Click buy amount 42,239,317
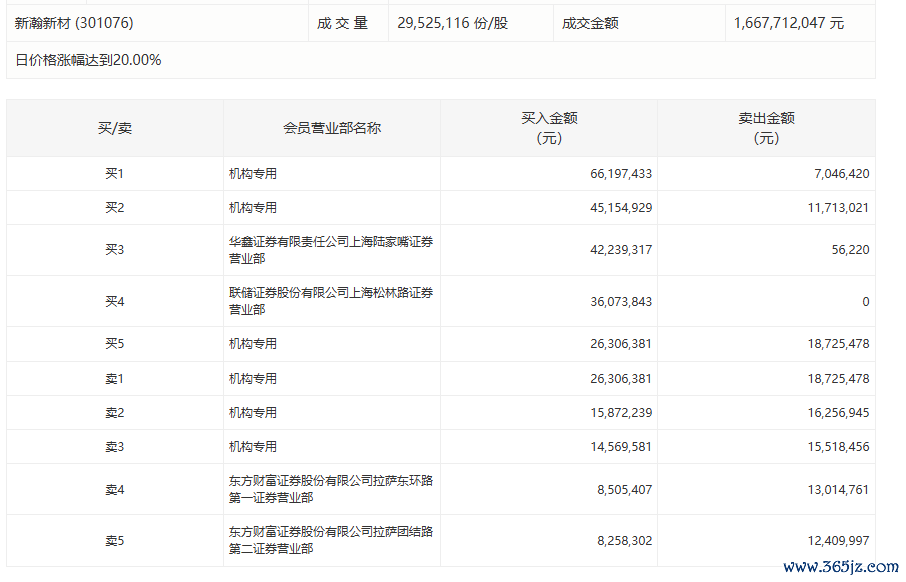 pos(621,250)
